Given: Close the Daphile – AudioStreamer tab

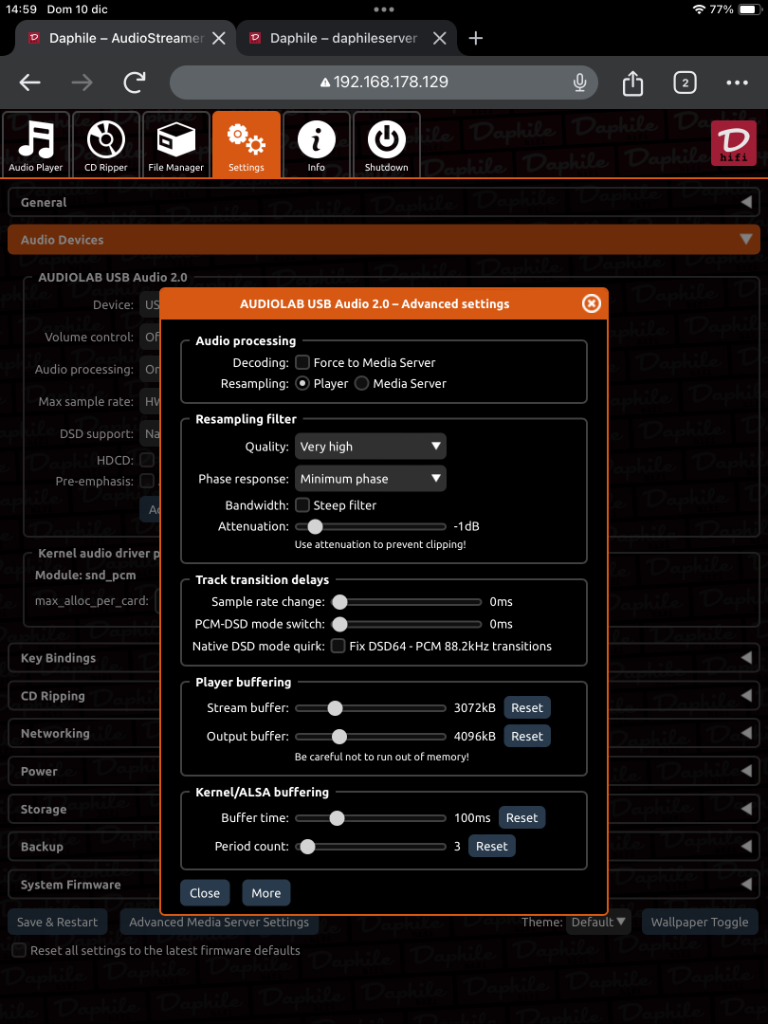Looking at the screenshot, I should pos(219,39).
